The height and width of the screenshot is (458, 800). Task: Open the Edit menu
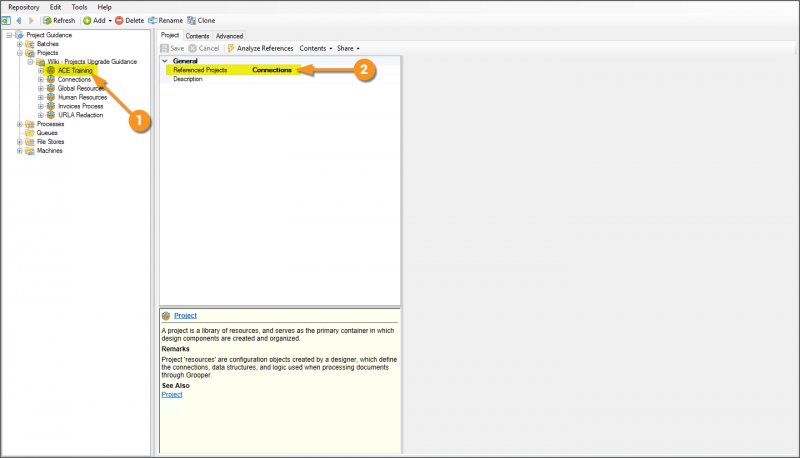(55, 7)
